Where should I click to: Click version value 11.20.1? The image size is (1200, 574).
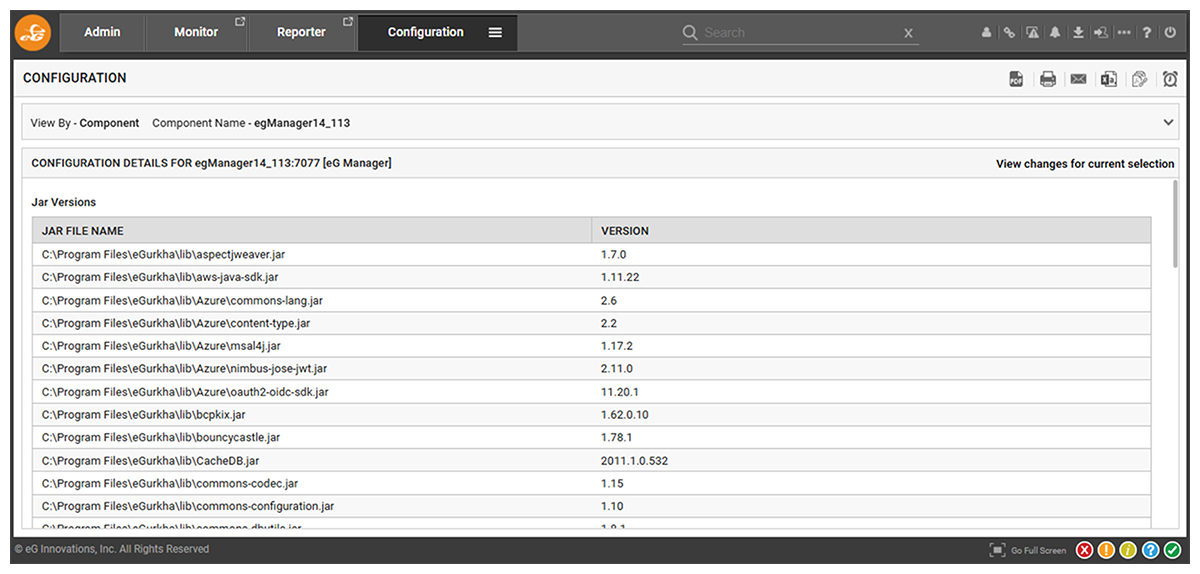[x=620, y=392]
